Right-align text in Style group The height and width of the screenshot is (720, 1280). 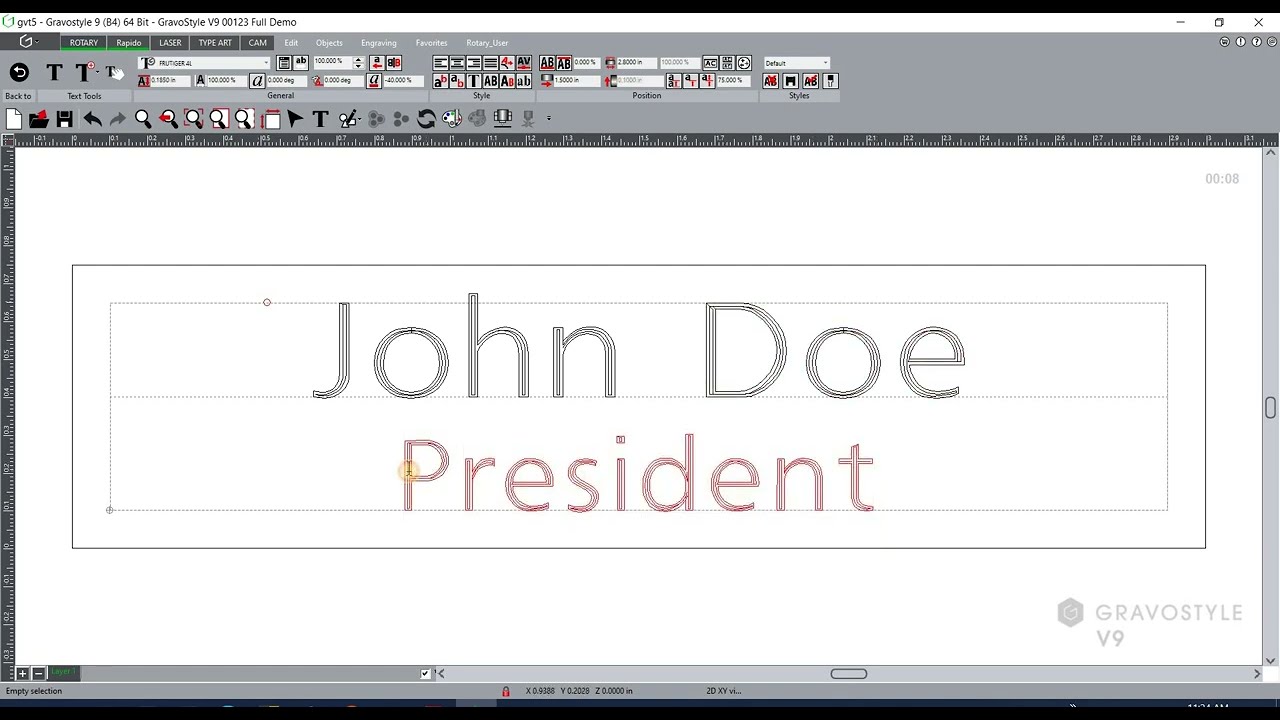tap(474, 63)
